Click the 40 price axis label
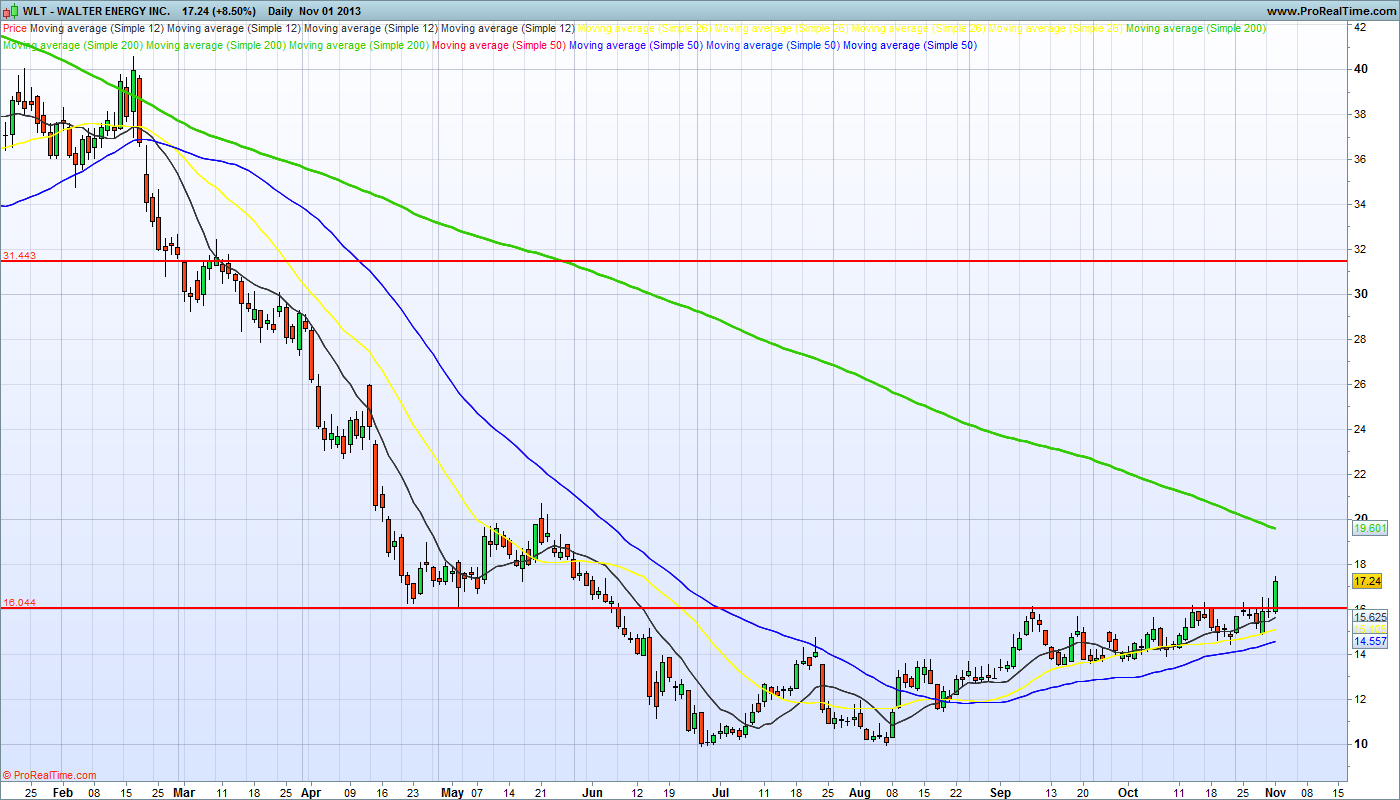The image size is (1400, 800). [1361, 69]
